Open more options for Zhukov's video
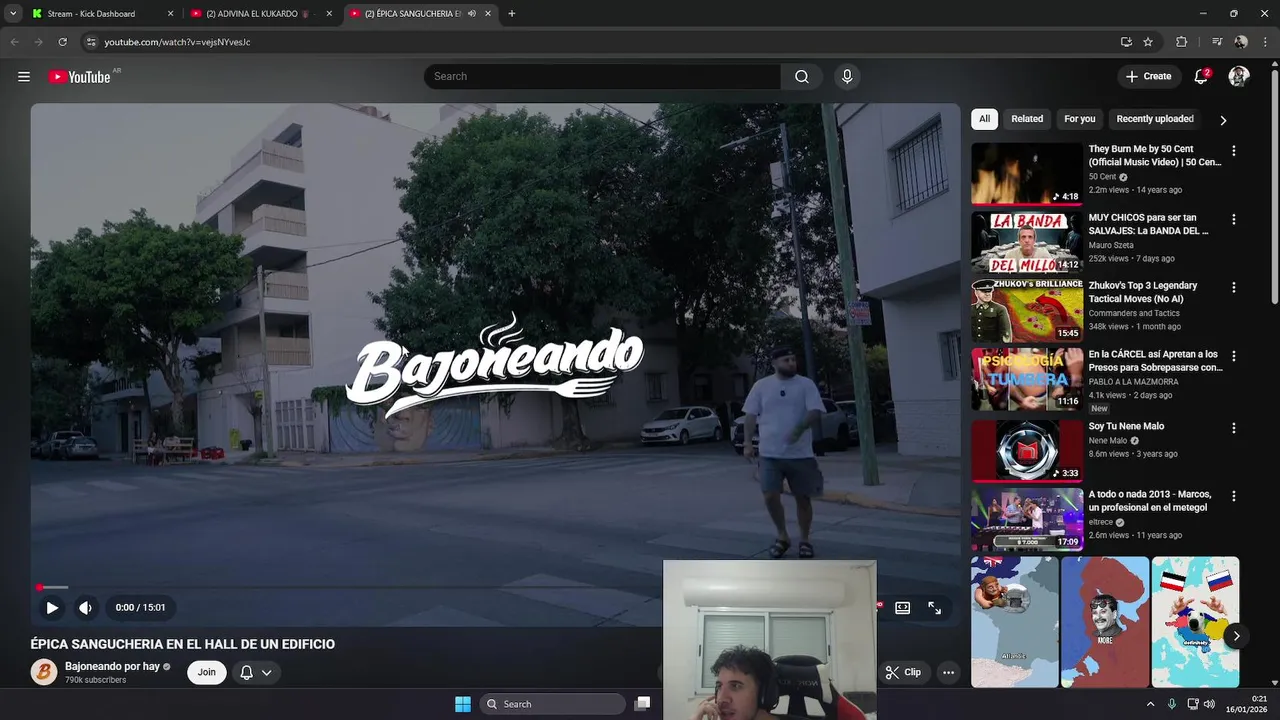Viewport: 1280px width, 720px height. (x=1233, y=287)
